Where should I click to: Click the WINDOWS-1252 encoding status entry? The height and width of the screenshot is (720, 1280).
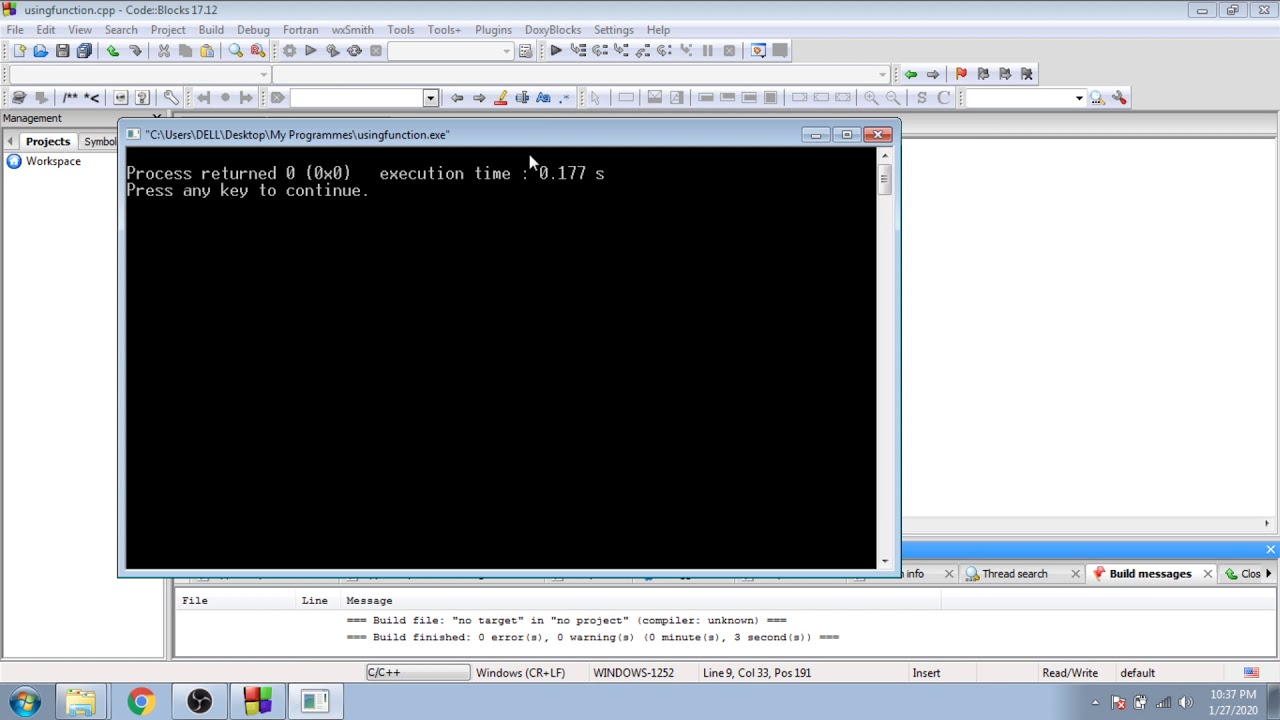(x=633, y=673)
